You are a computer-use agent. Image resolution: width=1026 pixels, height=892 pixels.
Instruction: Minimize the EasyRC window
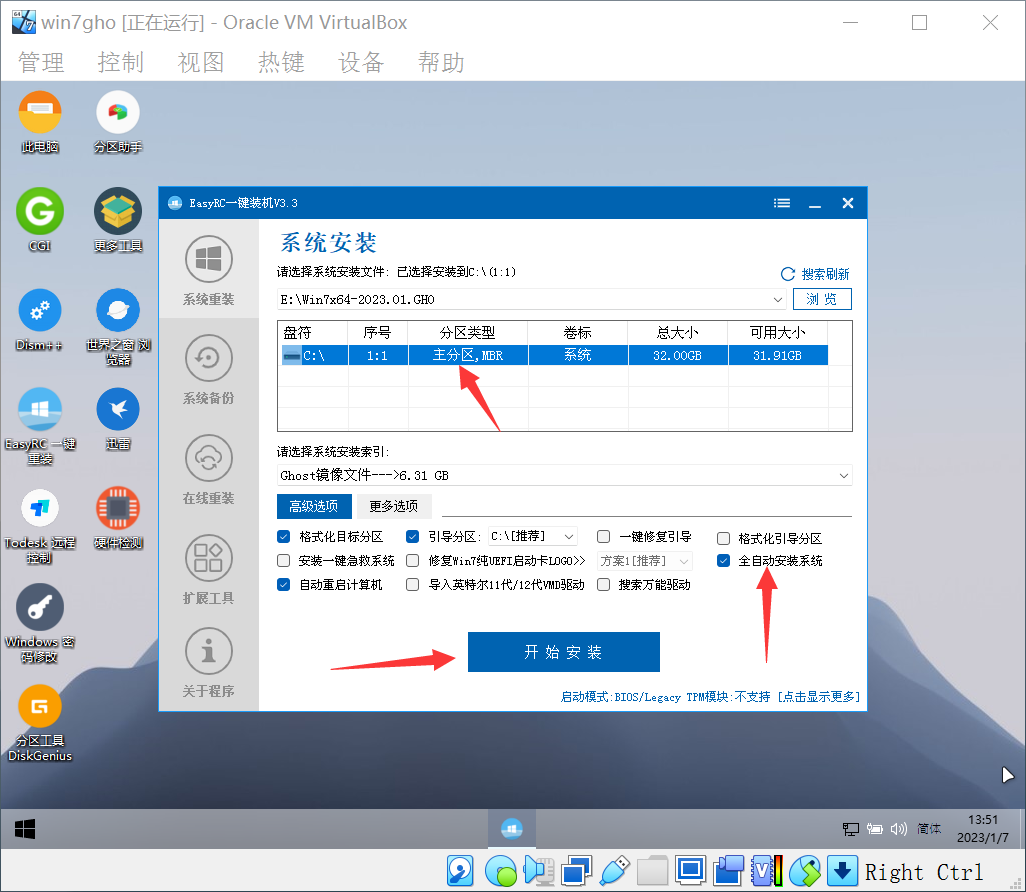[x=815, y=204]
